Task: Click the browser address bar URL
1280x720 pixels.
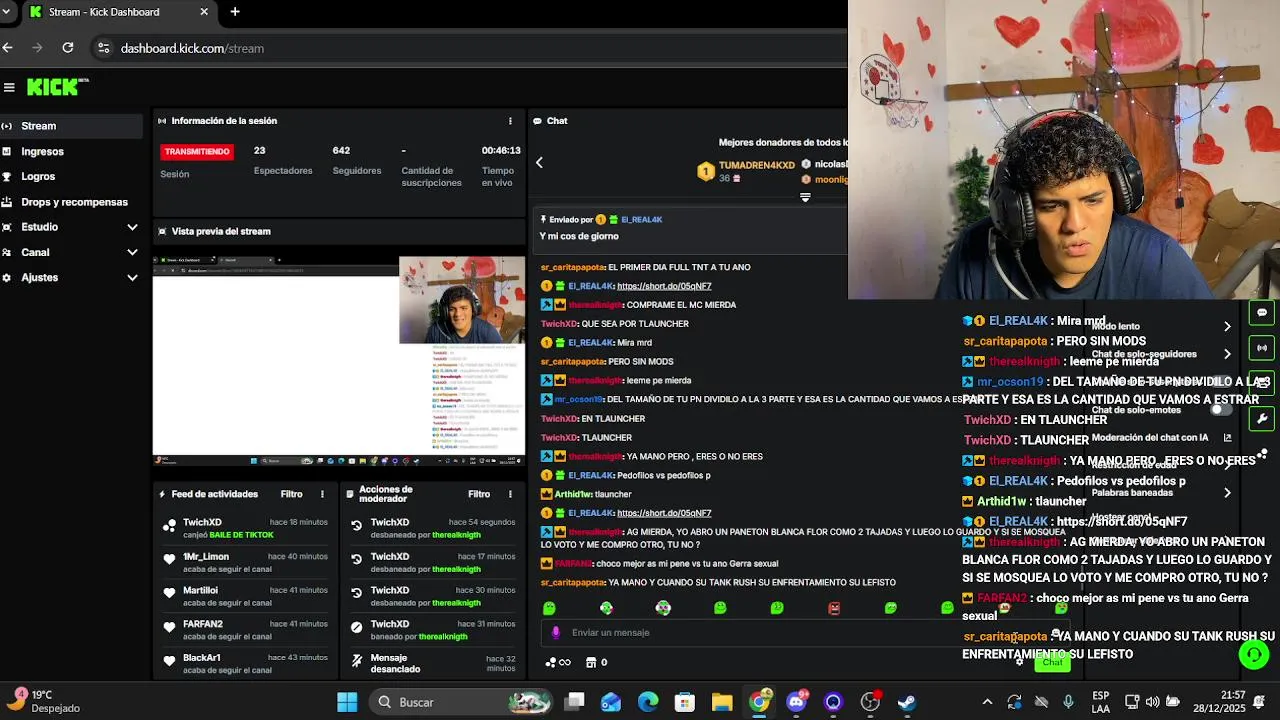Action: point(192,48)
